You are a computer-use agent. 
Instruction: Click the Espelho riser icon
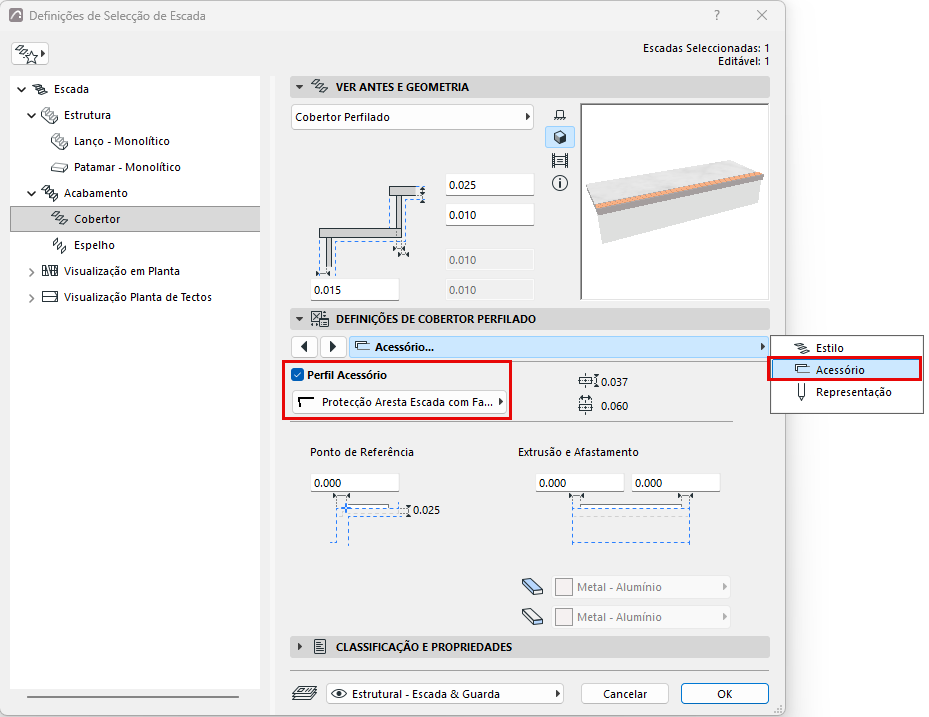59,245
